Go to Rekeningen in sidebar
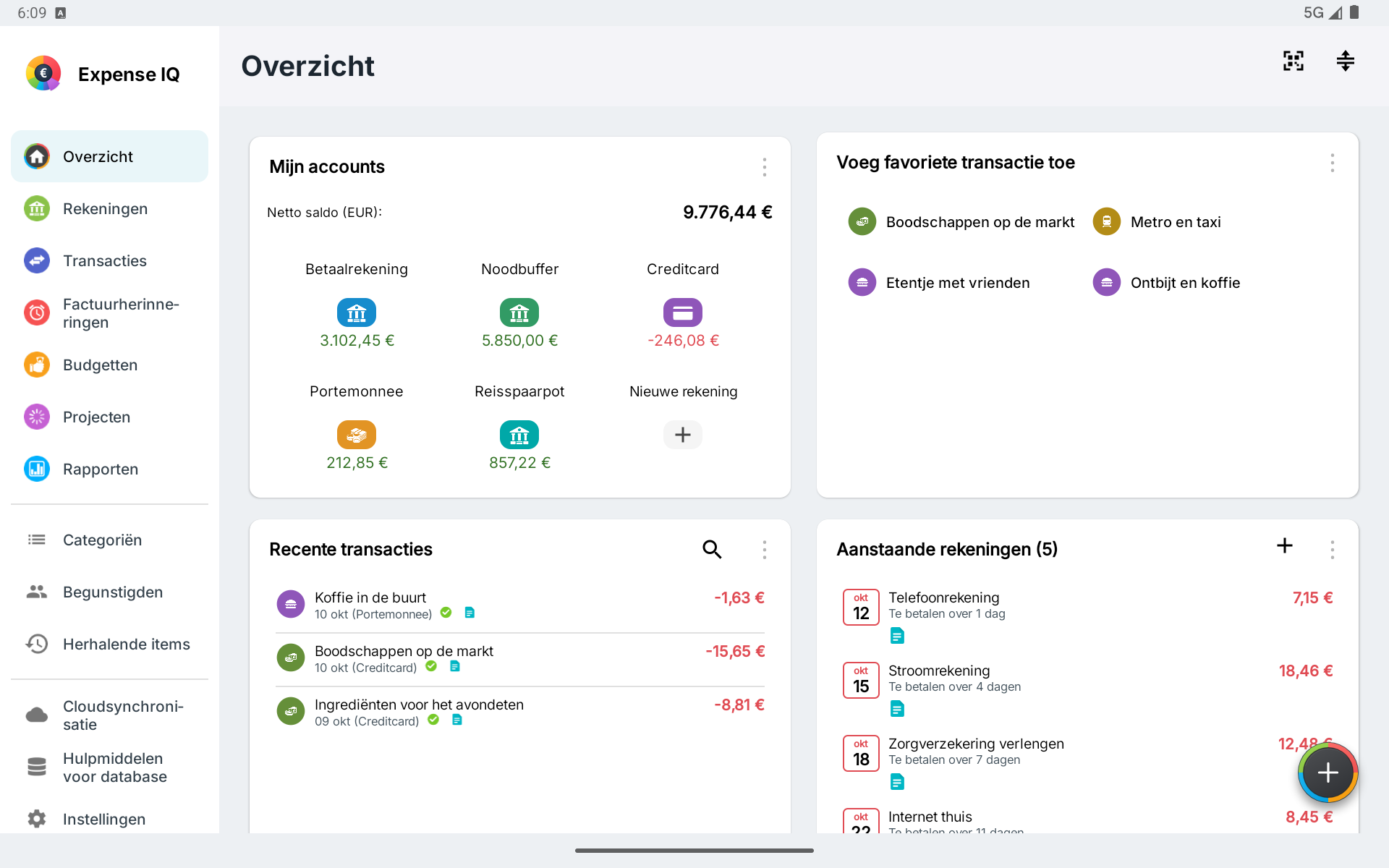This screenshot has width=1389, height=868. 109,209
